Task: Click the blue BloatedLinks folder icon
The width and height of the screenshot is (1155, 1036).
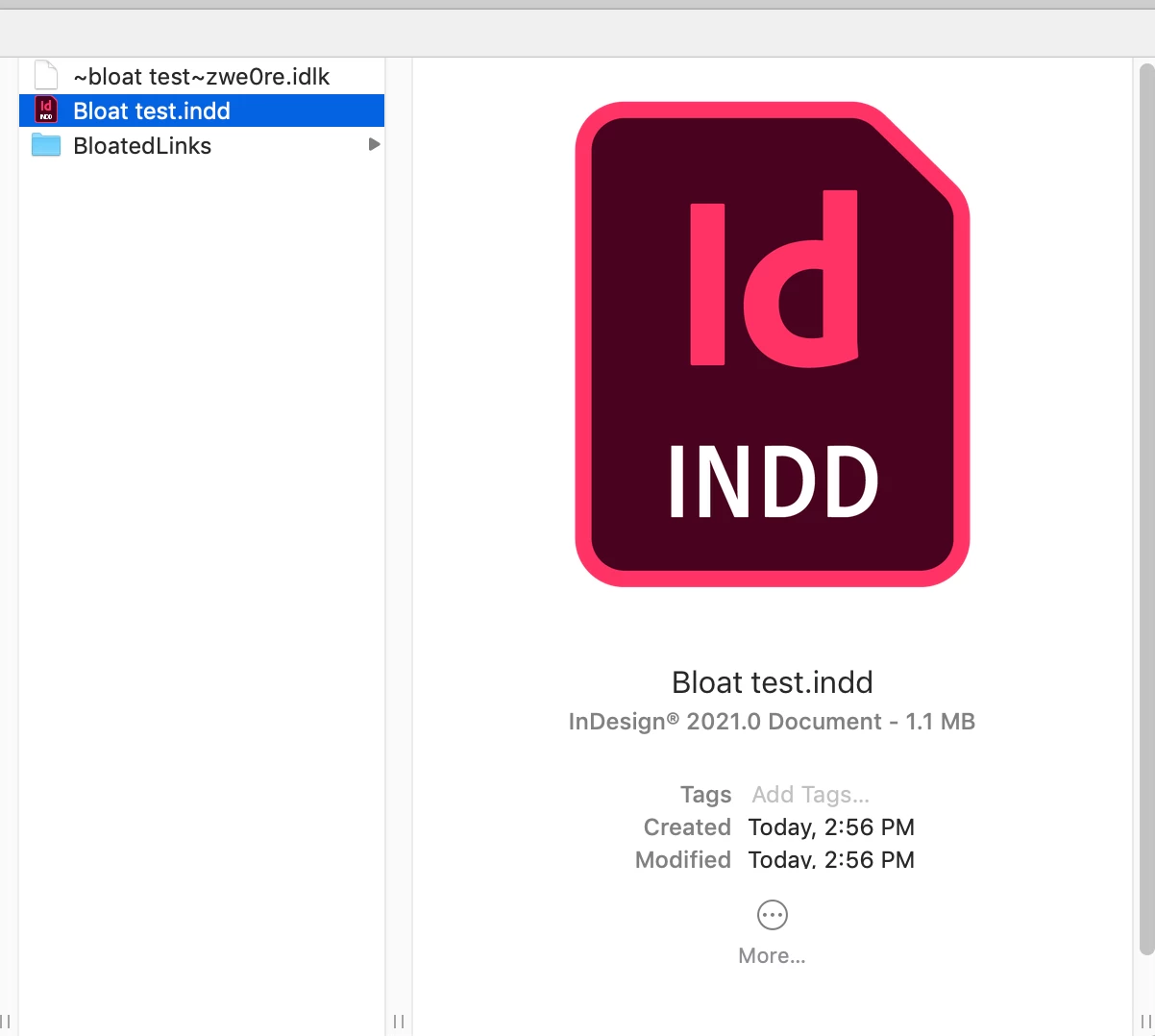Action: click(46, 145)
